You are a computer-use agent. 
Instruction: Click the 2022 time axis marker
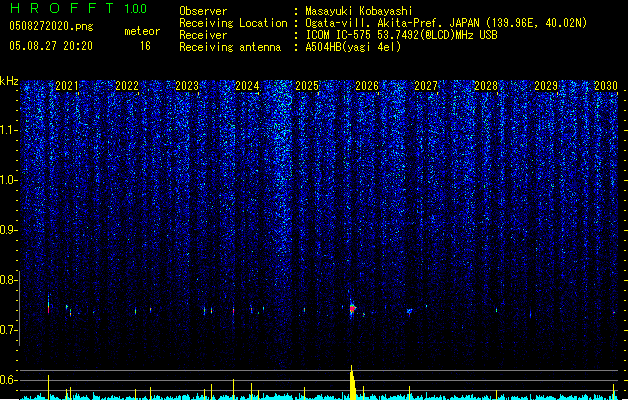(127, 85)
